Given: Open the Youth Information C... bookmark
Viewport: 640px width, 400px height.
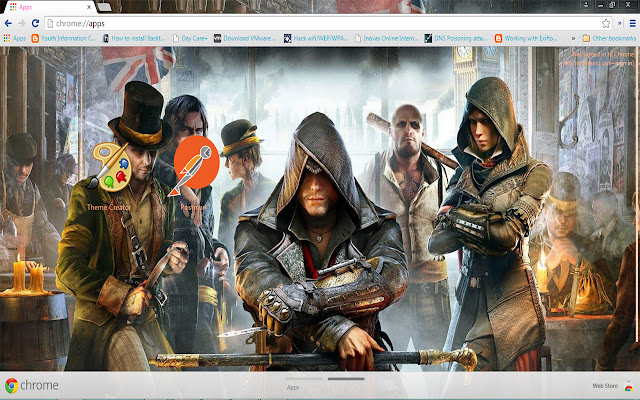Looking at the screenshot, I should point(64,38).
